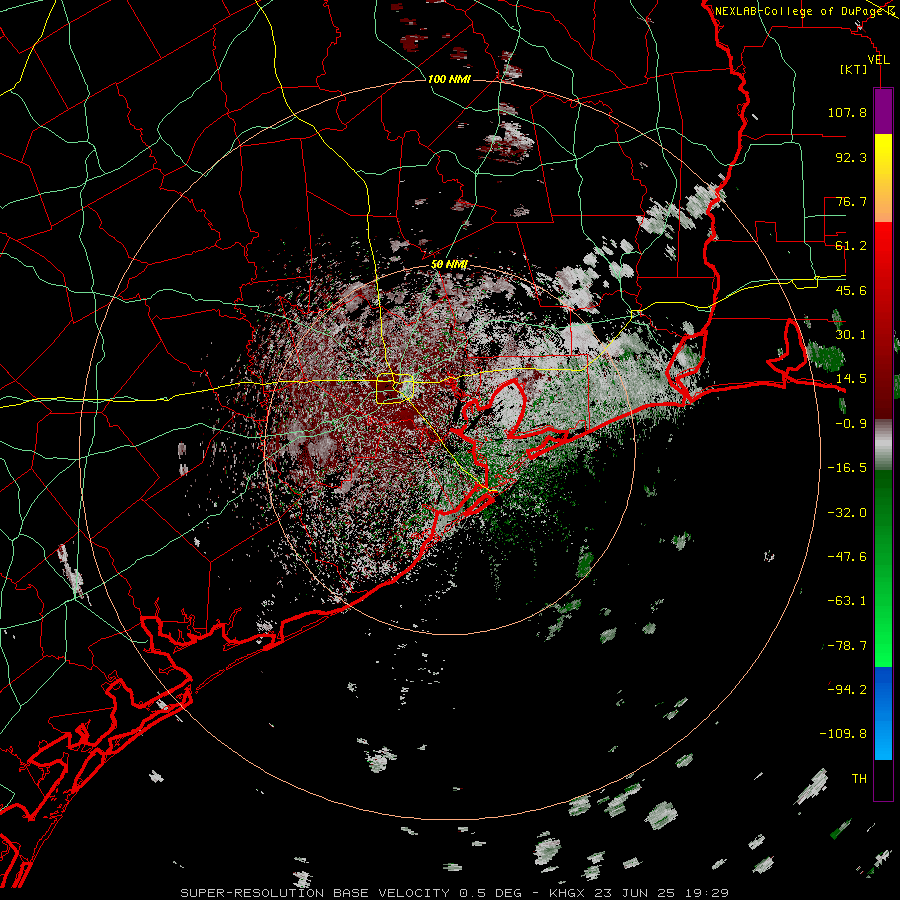Click the -63.1 velocity scale label
Screen dimensions: 900x900
tap(847, 601)
